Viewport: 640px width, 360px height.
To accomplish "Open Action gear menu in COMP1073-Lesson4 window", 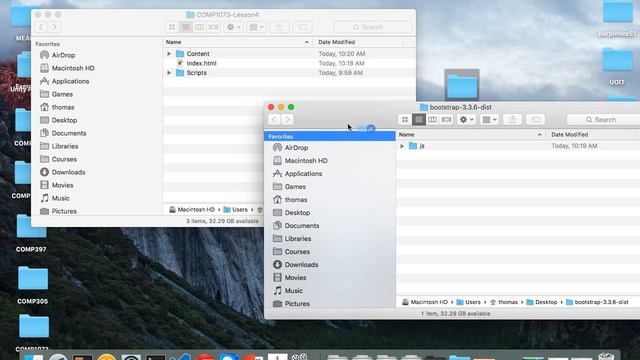I will click(233, 27).
